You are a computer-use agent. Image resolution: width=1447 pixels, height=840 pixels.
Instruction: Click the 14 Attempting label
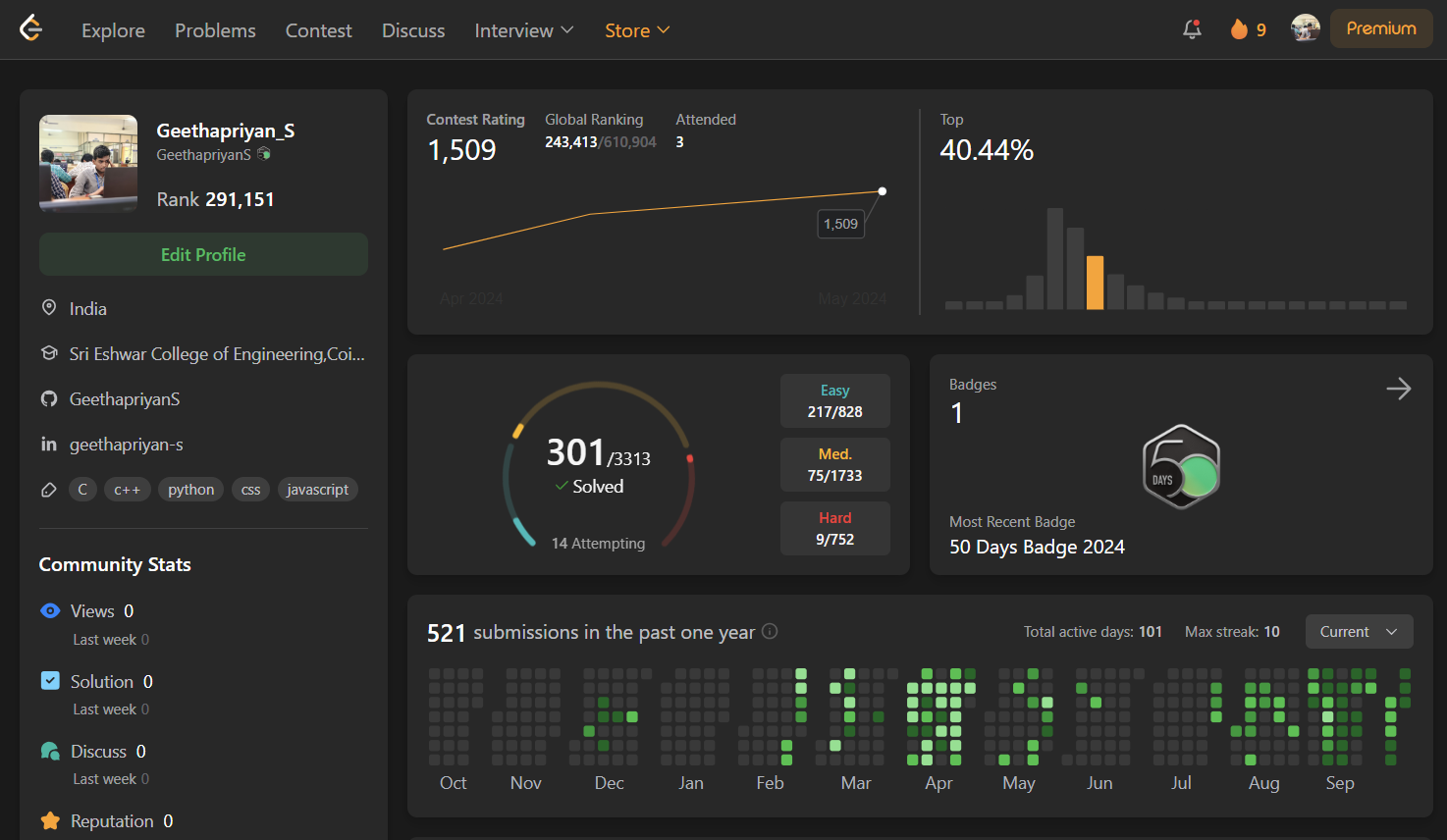click(598, 543)
